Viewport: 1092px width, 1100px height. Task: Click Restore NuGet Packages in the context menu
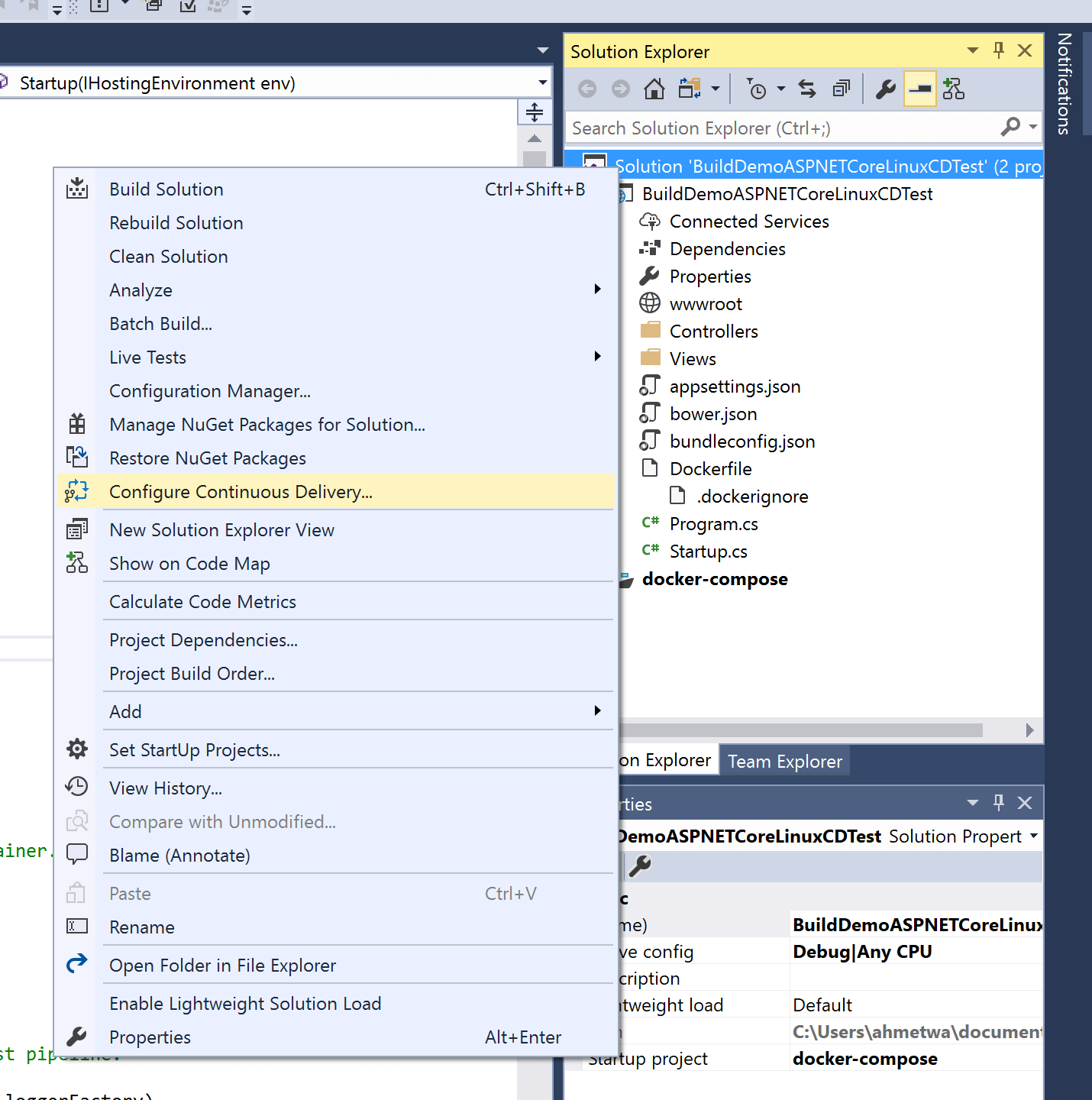coord(207,458)
